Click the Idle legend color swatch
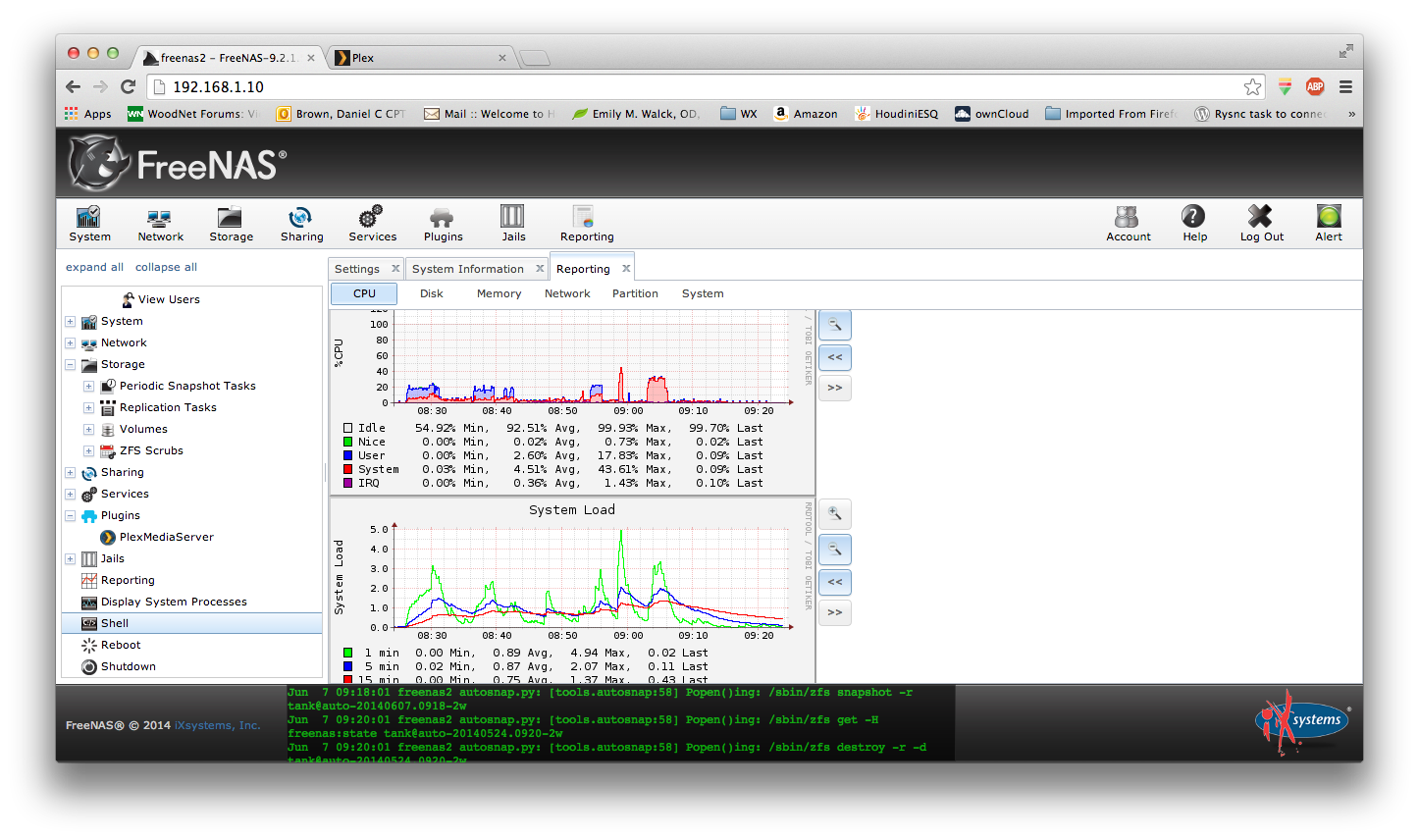This screenshot has width=1419, height=840. [x=347, y=428]
